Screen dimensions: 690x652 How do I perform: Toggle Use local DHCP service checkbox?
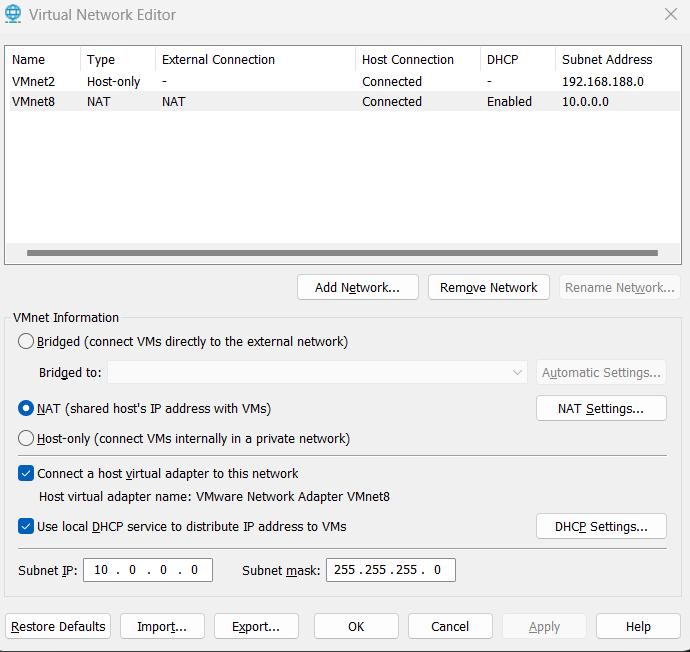pos(26,526)
